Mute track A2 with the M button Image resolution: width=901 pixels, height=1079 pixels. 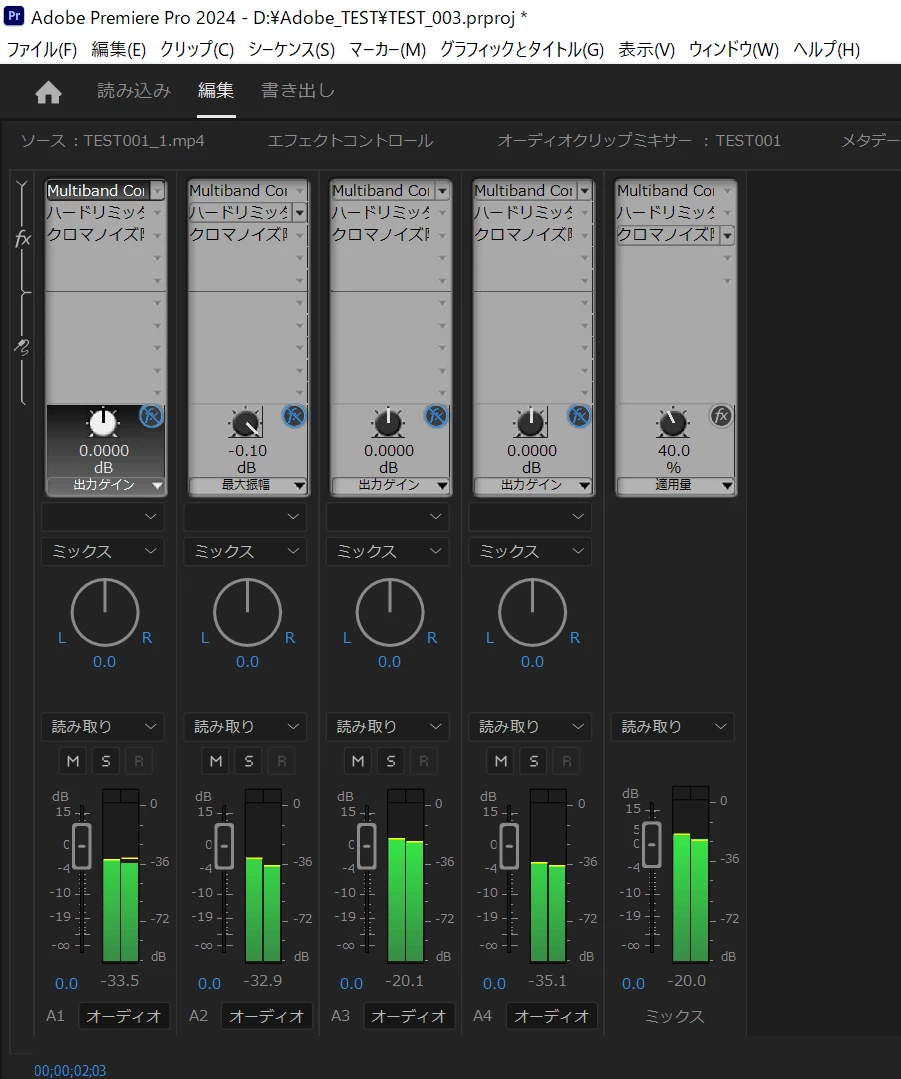[216, 761]
